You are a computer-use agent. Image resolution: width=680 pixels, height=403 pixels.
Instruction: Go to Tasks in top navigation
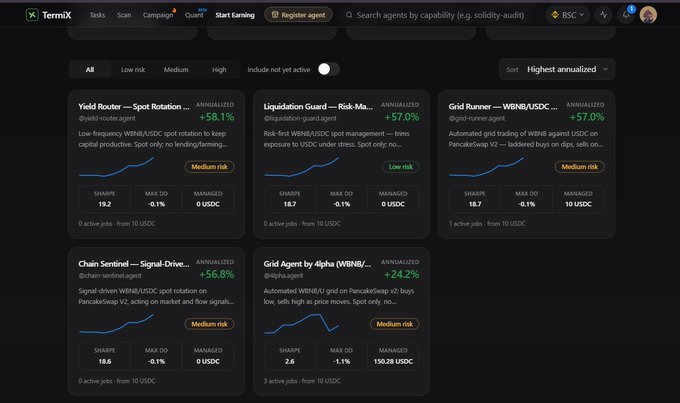point(97,15)
